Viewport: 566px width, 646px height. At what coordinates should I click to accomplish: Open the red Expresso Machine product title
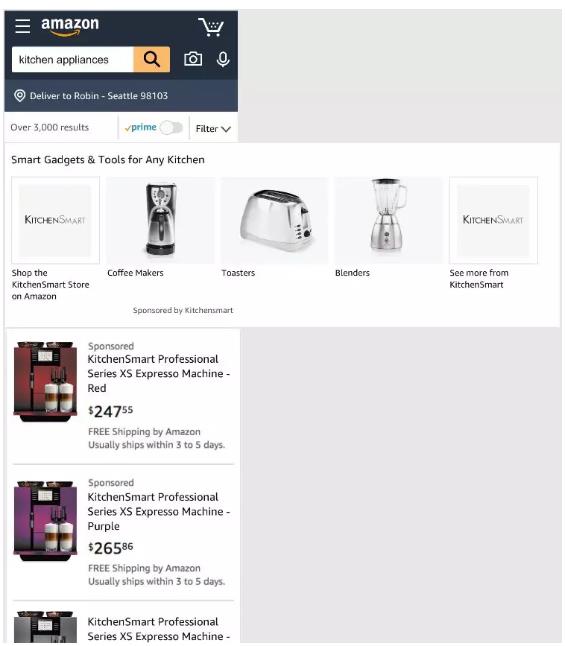pos(159,373)
